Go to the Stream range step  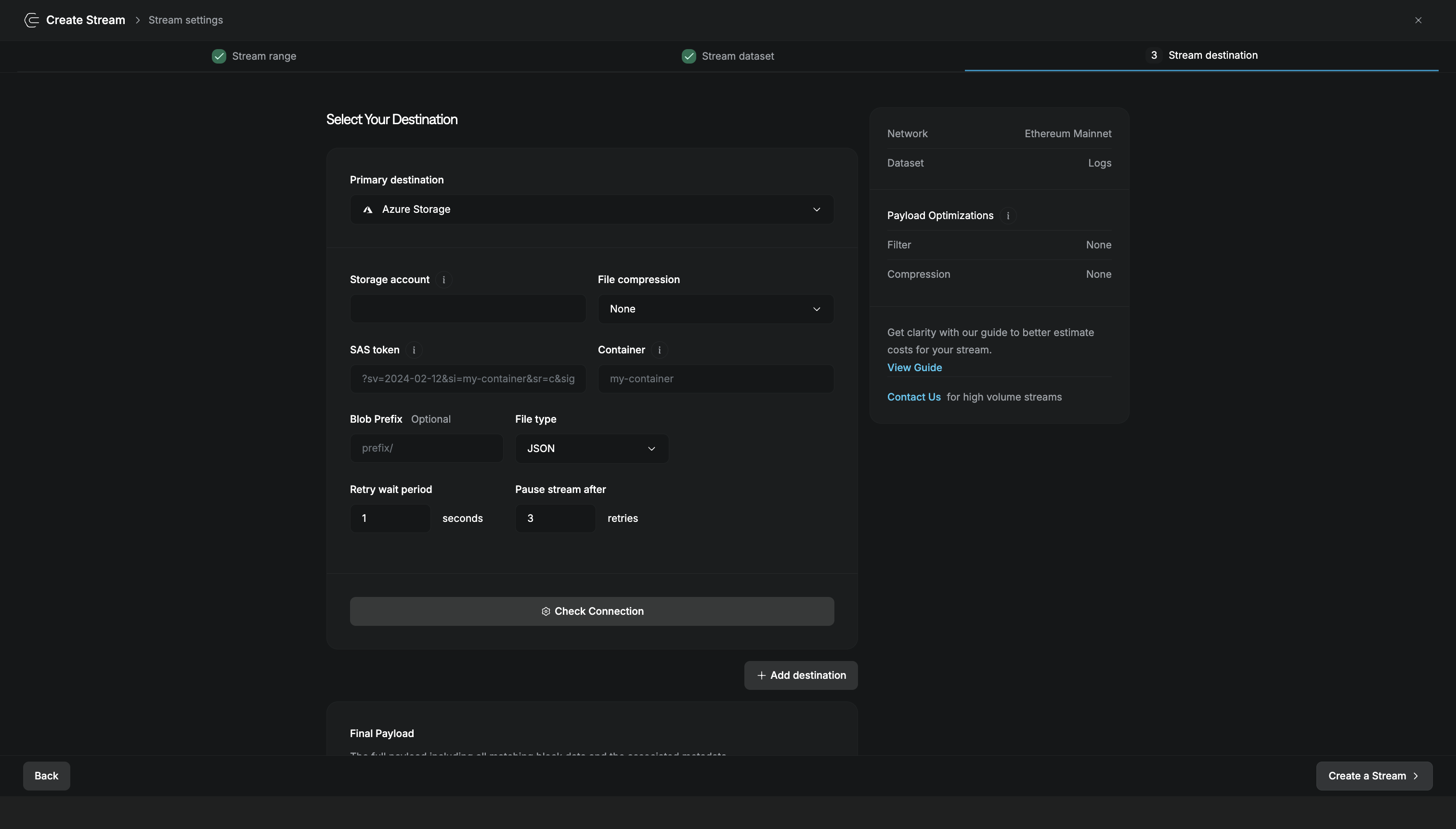coord(254,56)
